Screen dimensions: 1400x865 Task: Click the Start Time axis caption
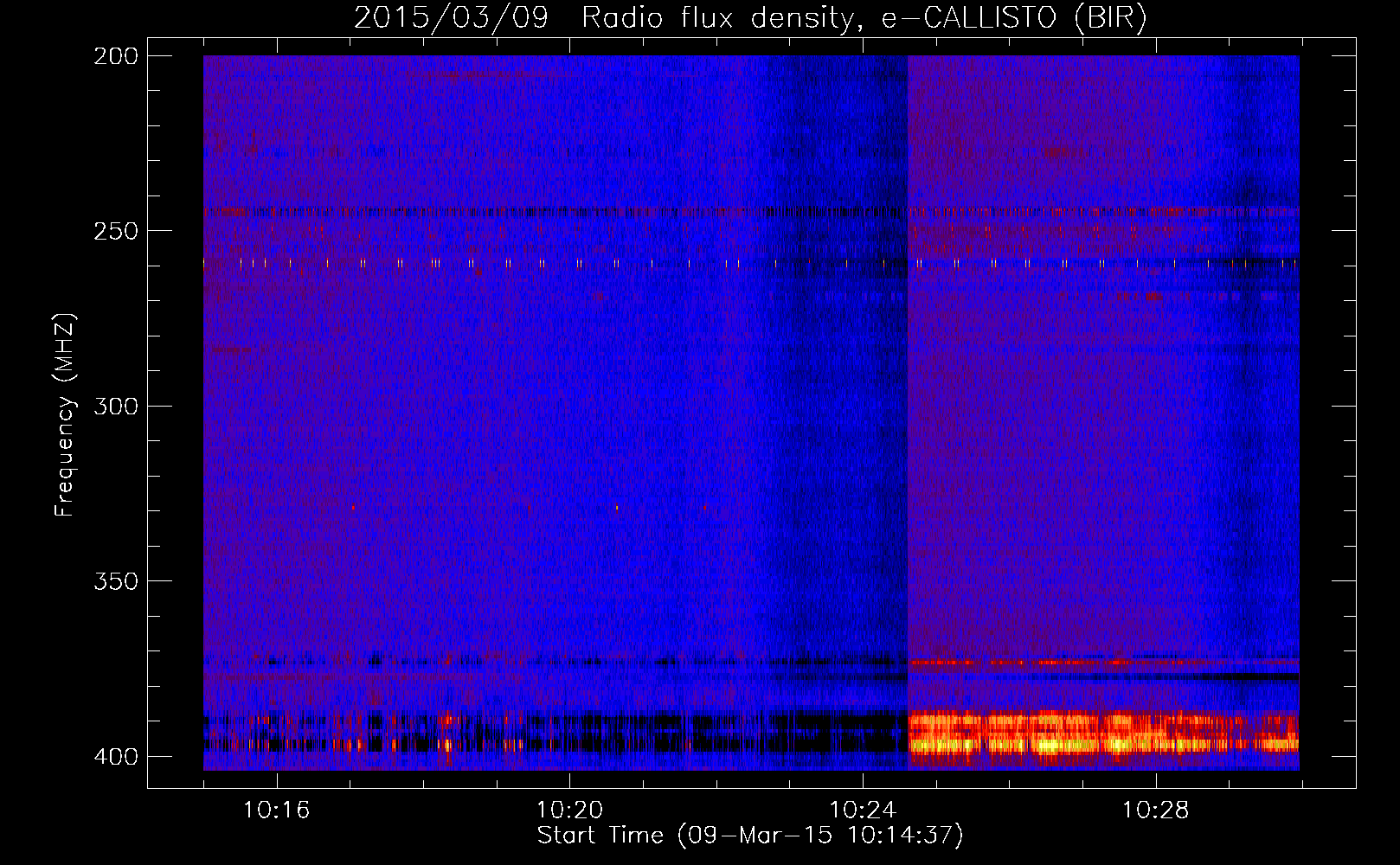point(750,836)
